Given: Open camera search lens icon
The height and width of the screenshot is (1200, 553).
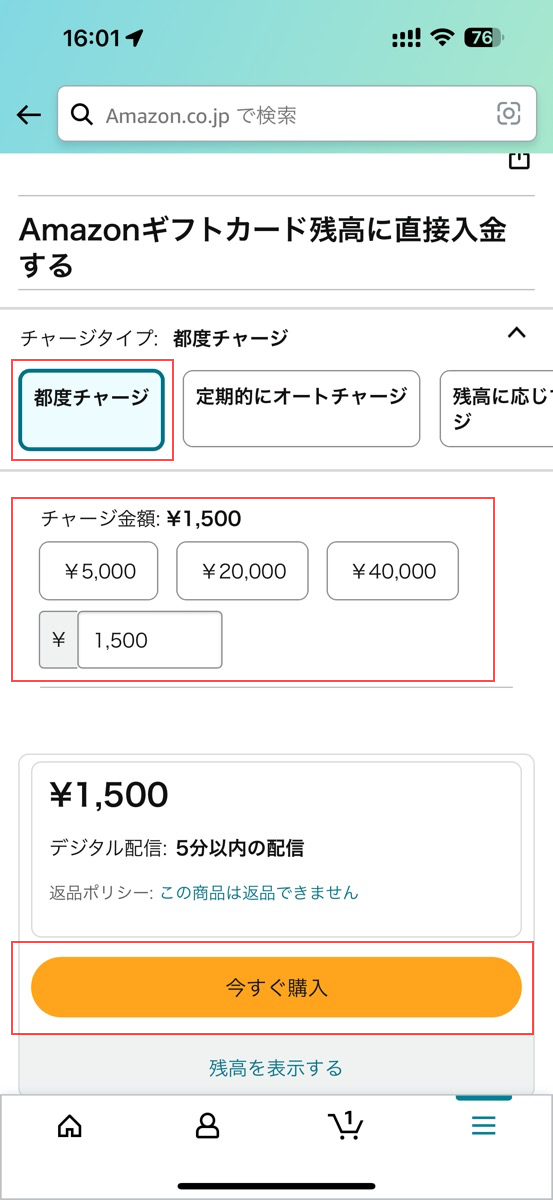Looking at the screenshot, I should (509, 114).
